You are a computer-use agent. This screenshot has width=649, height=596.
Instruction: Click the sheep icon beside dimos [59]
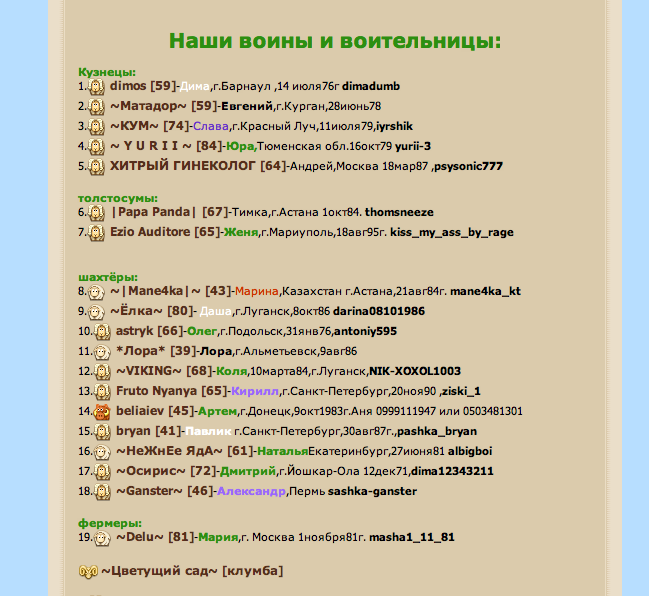point(96,87)
